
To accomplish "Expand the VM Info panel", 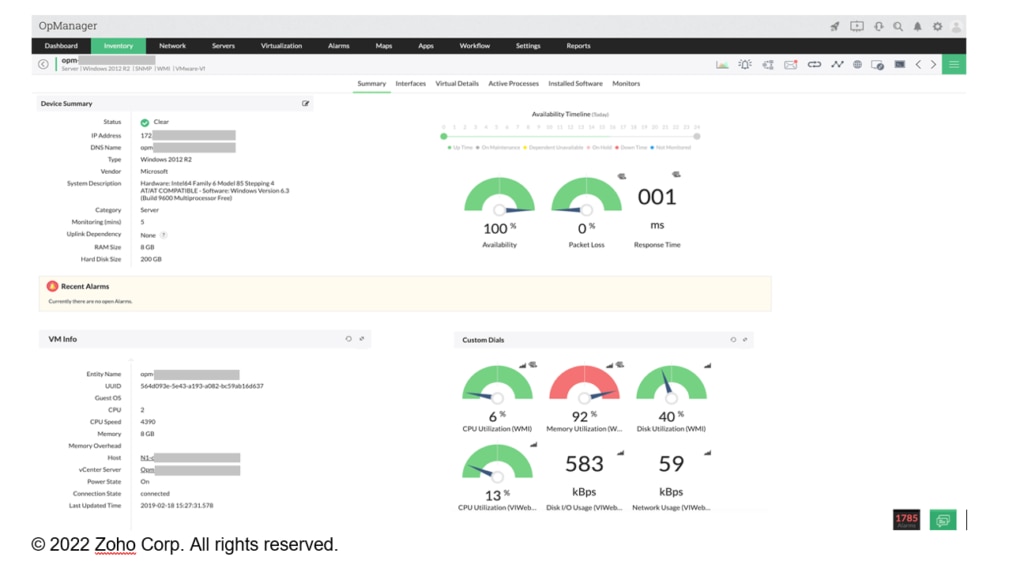I will click(362, 338).
